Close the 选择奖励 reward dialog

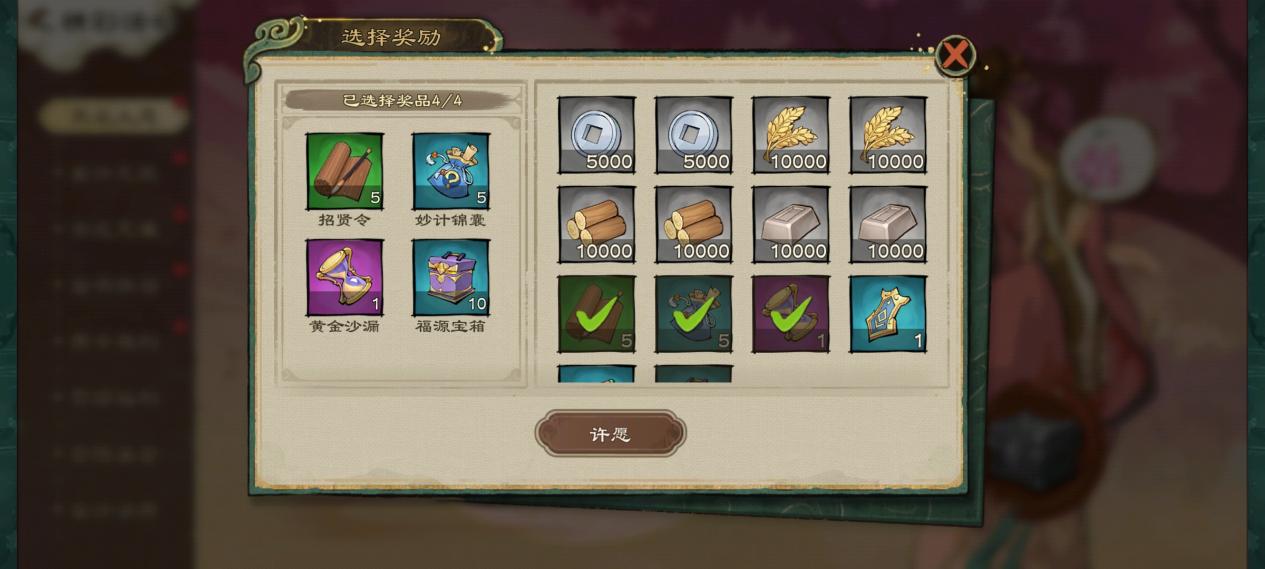click(x=955, y=56)
